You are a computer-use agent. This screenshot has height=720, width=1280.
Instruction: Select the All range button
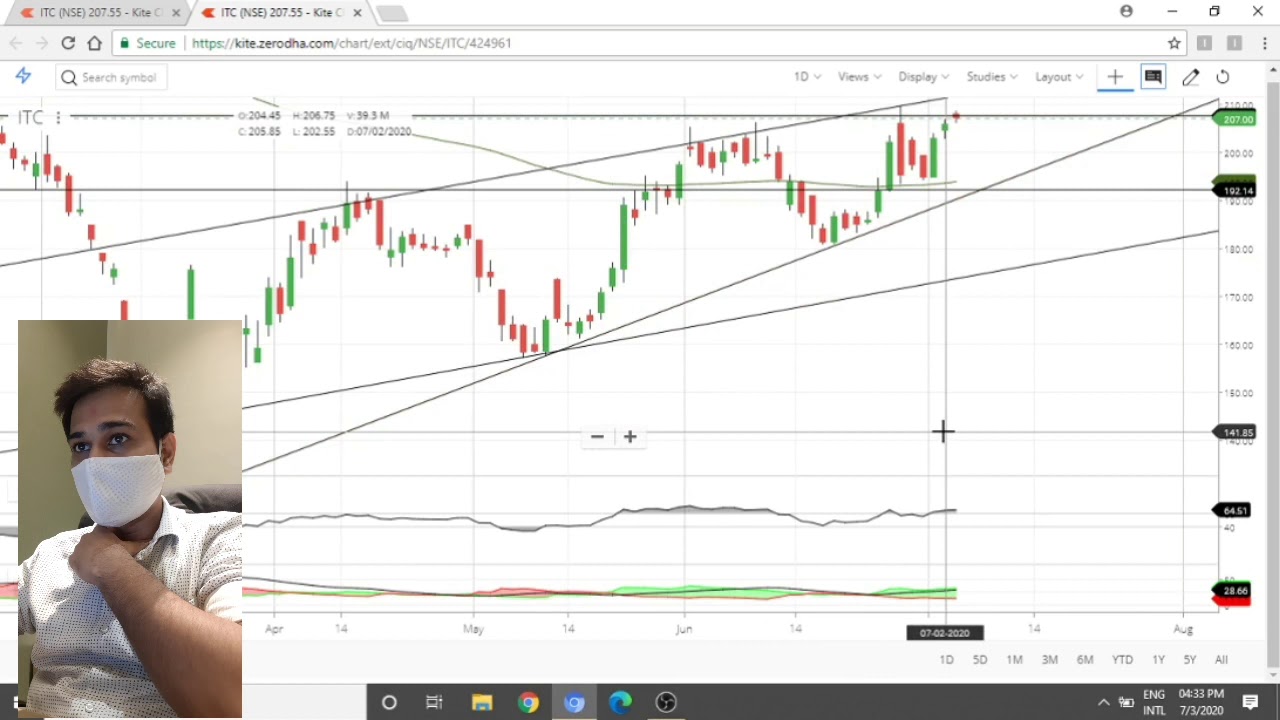[1221, 660]
